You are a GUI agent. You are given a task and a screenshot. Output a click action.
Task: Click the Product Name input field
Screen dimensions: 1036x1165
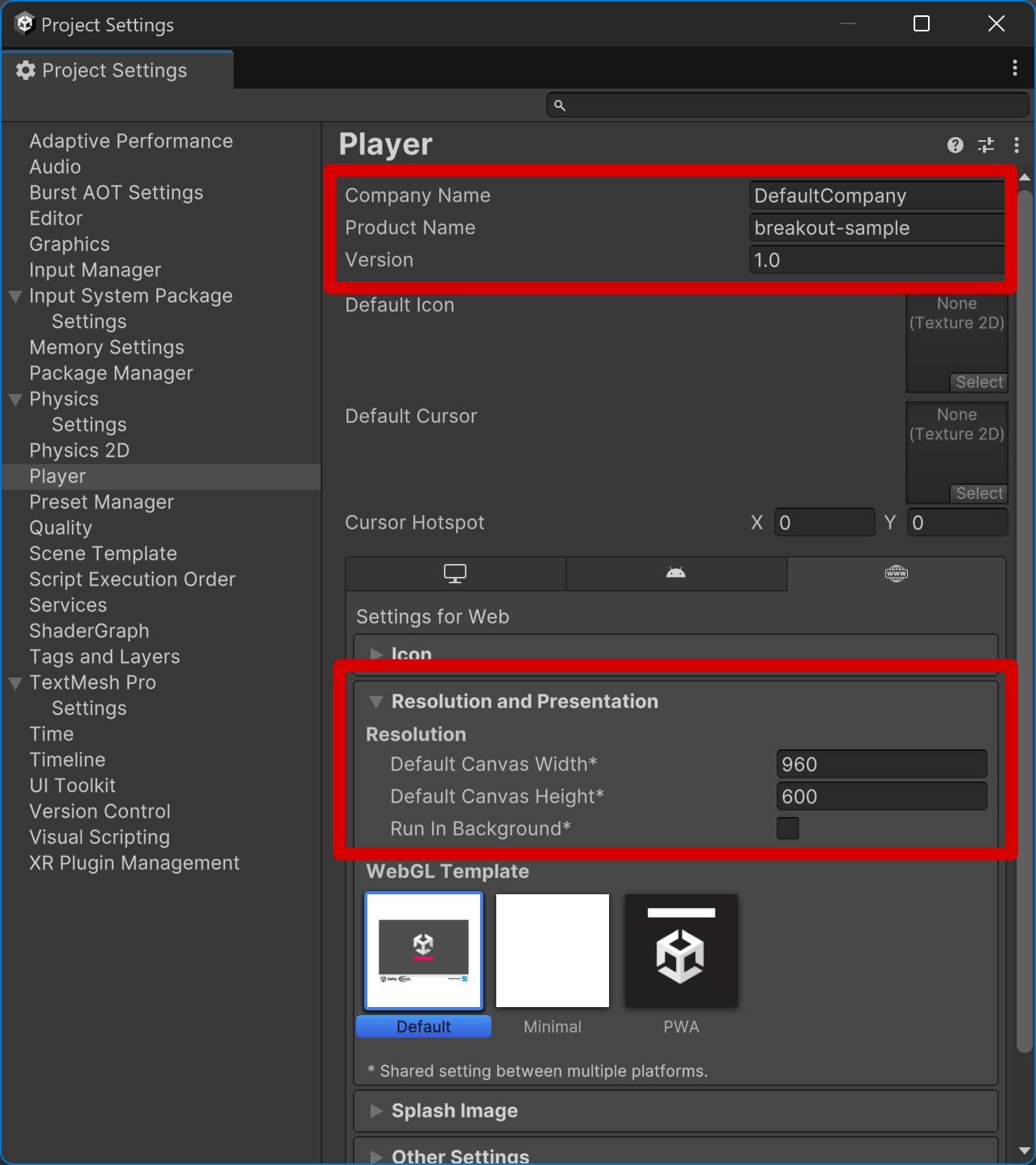(876, 228)
